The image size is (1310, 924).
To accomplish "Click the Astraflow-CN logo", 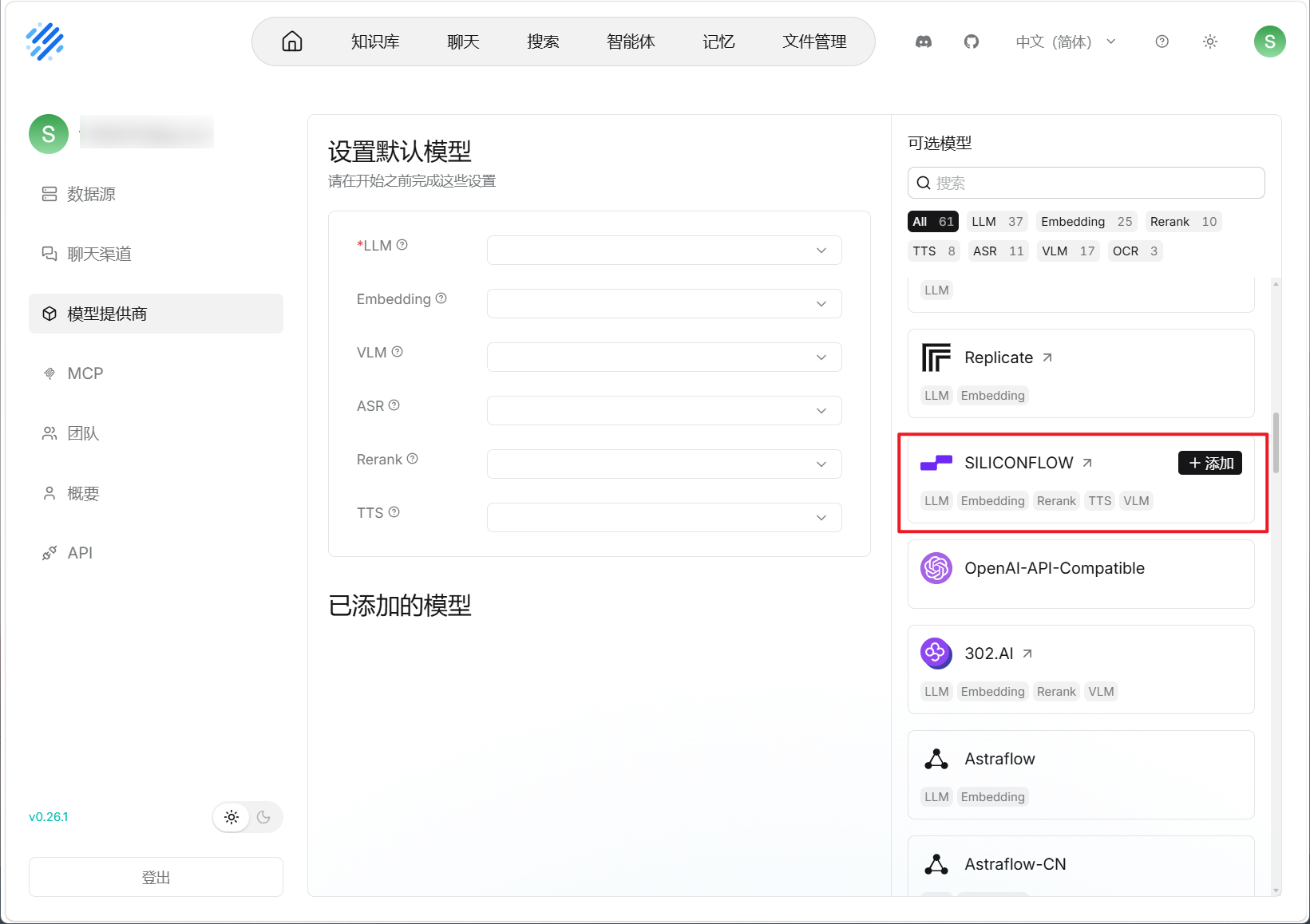I will pyautogui.click(x=936, y=864).
